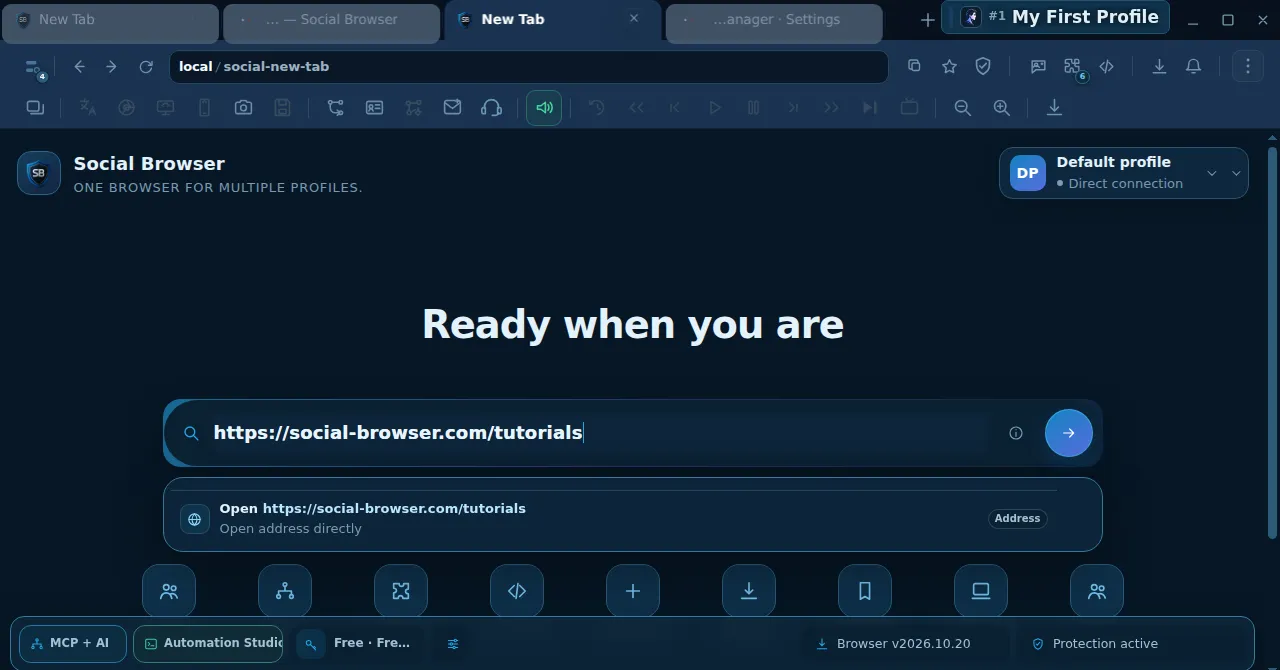The width and height of the screenshot is (1280, 670).
Task: Bookmark this page with the star icon
Action: point(949,67)
